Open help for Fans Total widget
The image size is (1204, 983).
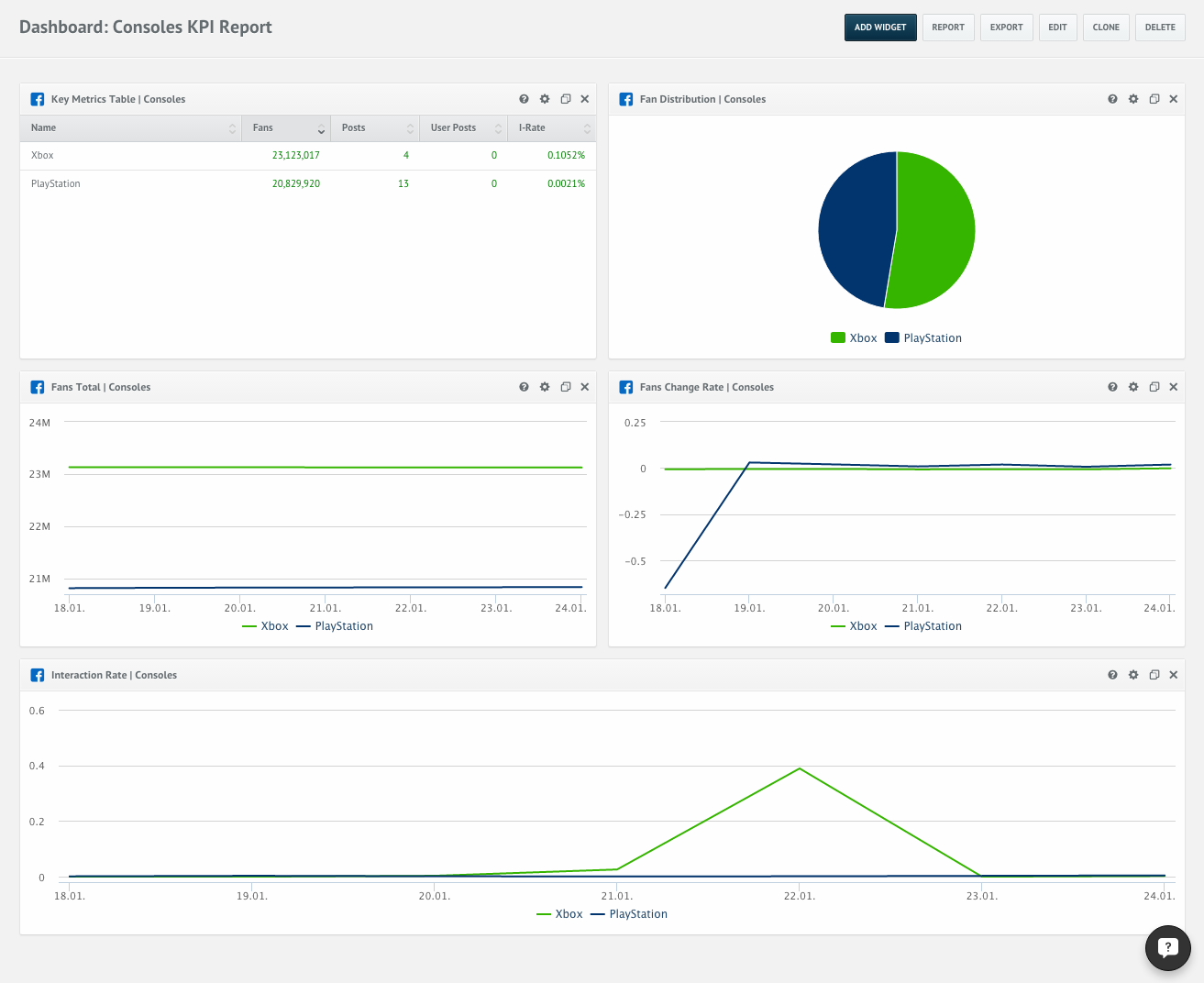pos(524,387)
